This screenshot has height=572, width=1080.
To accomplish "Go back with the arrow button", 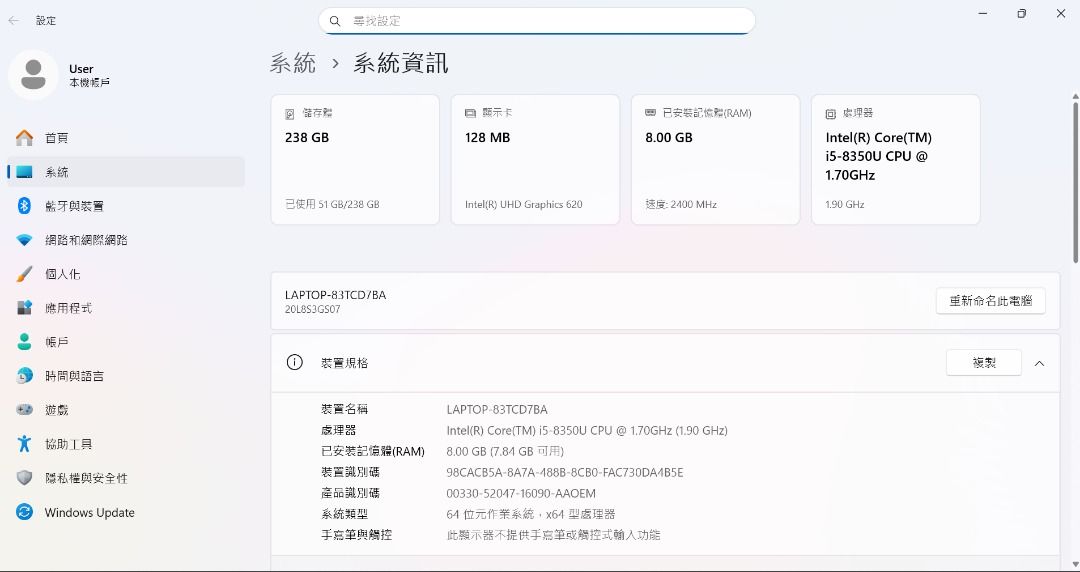I will click(14, 20).
